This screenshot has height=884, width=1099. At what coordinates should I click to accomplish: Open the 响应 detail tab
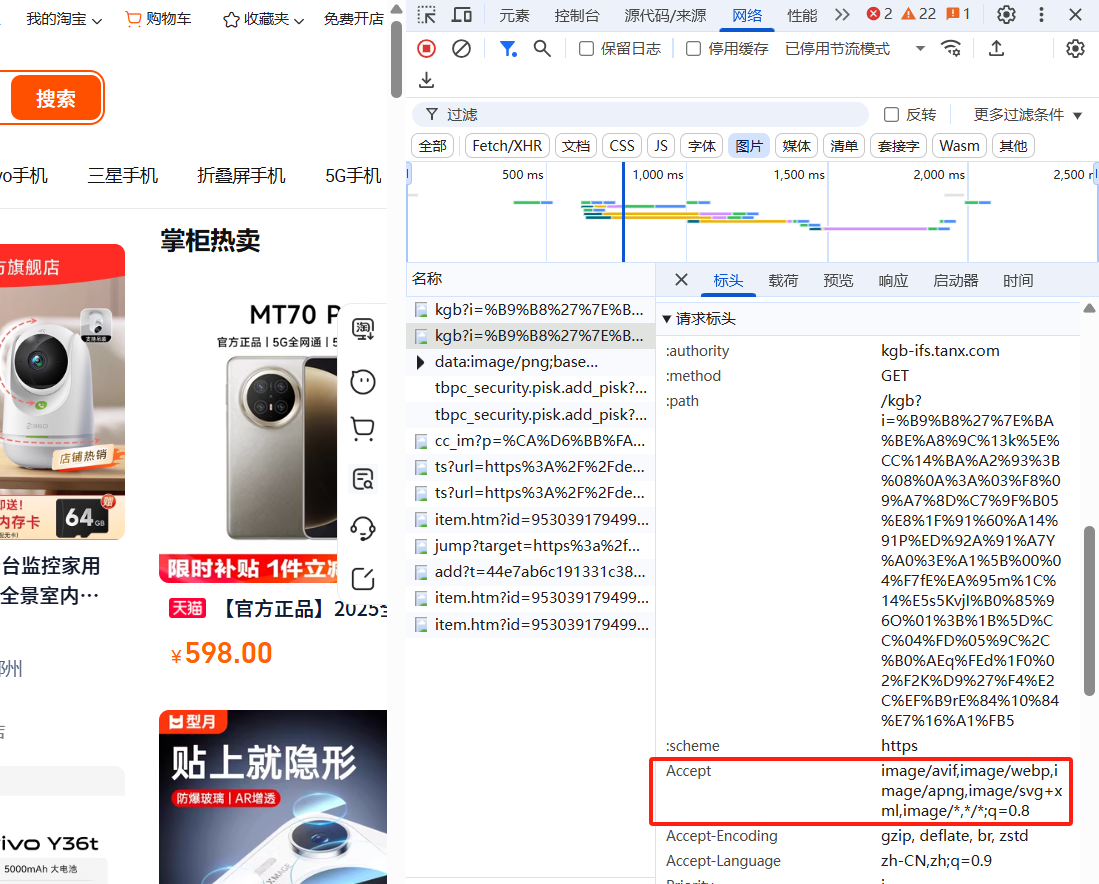[893, 280]
